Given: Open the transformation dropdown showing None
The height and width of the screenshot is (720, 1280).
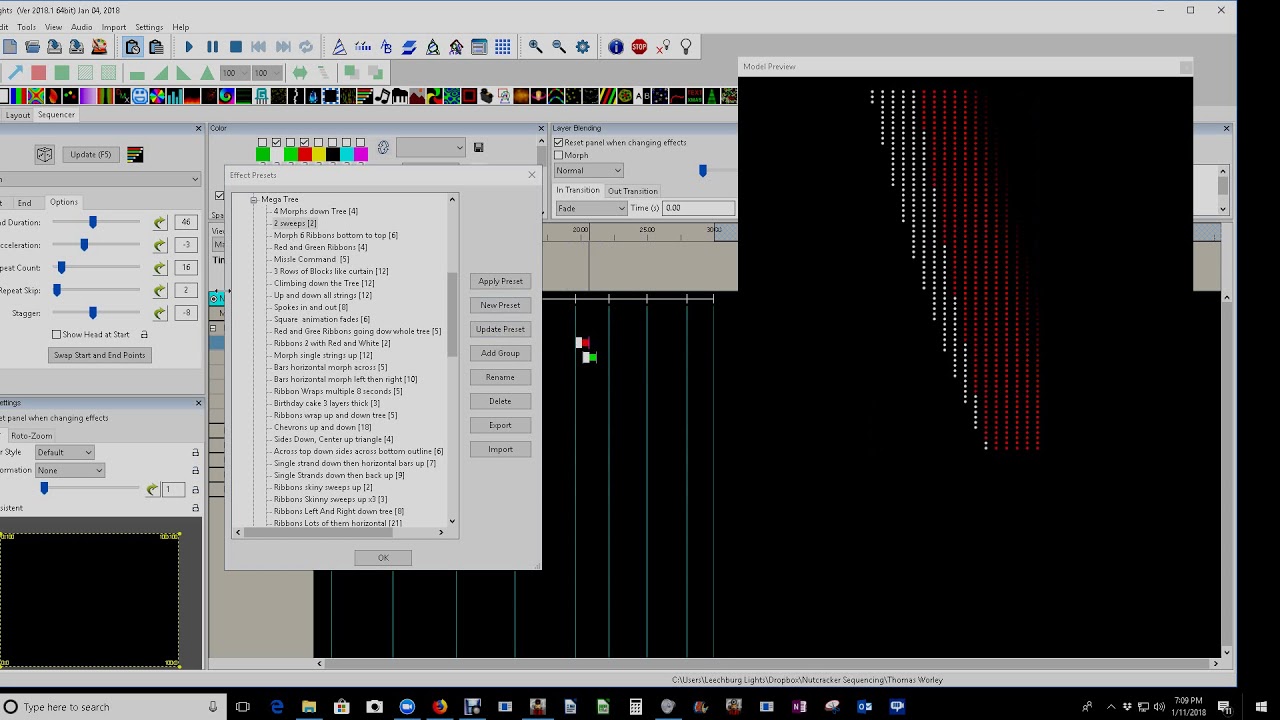Looking at the screenshot, I should coord(70,470).
